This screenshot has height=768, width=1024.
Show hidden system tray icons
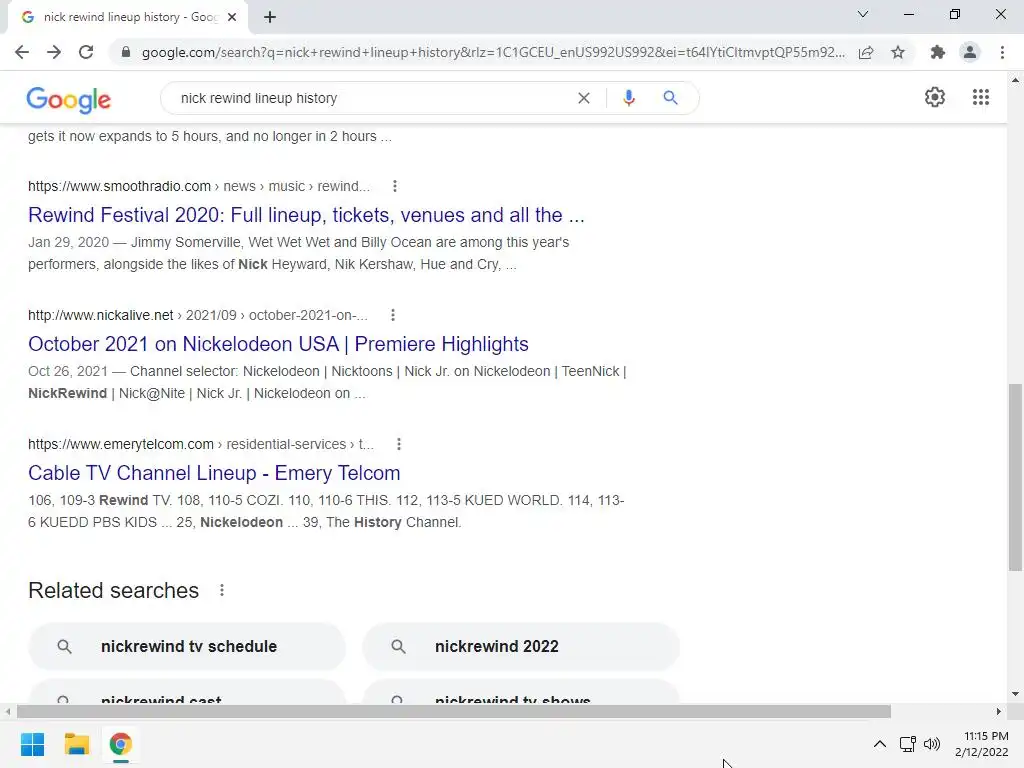880,744
